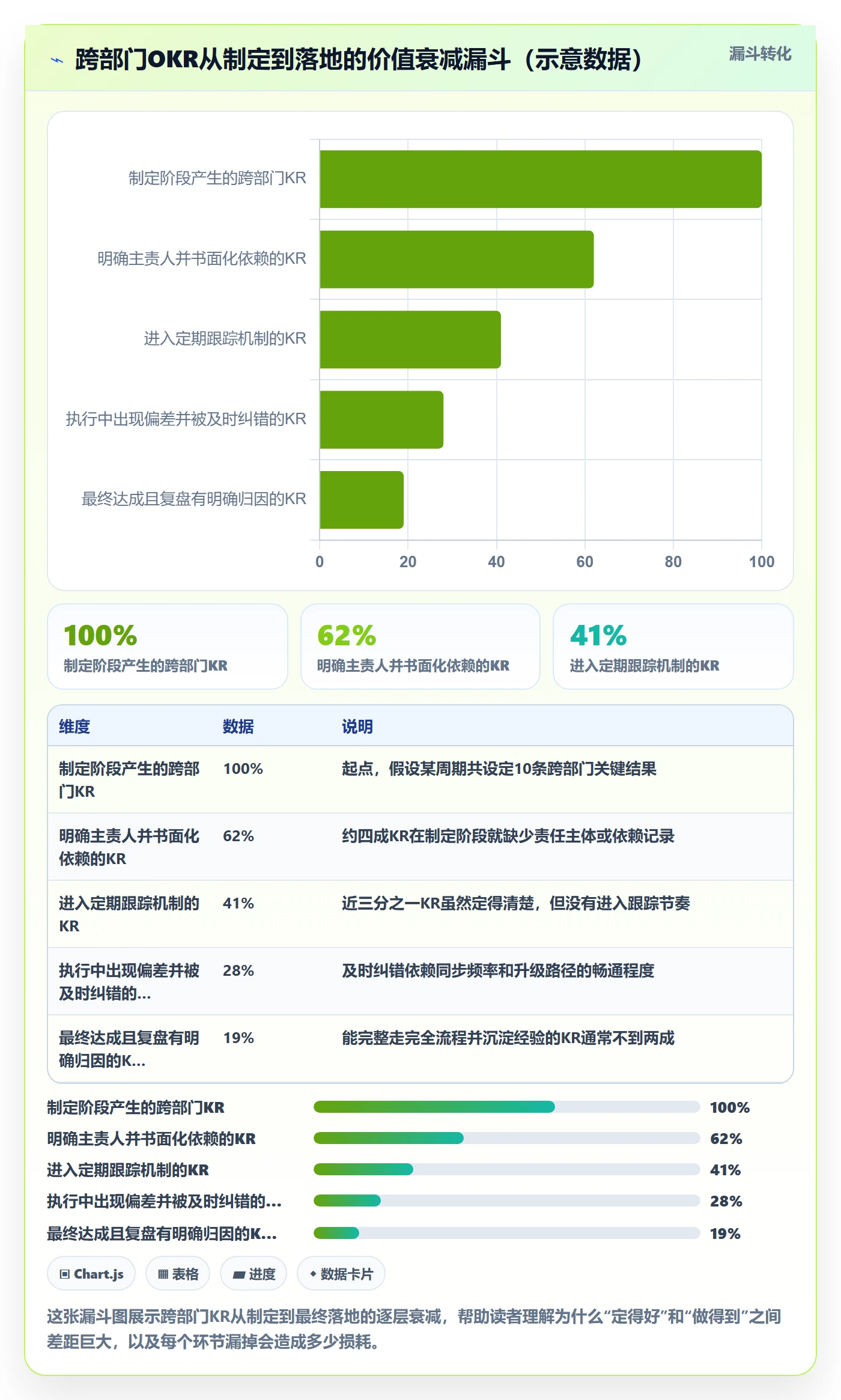Click the 数据 column header
Viewport: 841px width, 1400px height.
[x=238, y=726]
